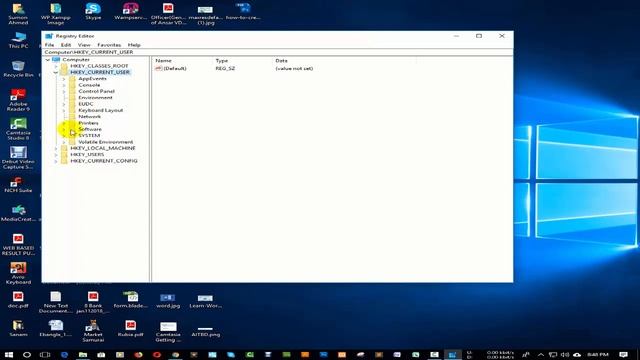Launch the Avro Keyboard shortcut
The width and height of the screenshot is (640, 360).
(18, 273)
